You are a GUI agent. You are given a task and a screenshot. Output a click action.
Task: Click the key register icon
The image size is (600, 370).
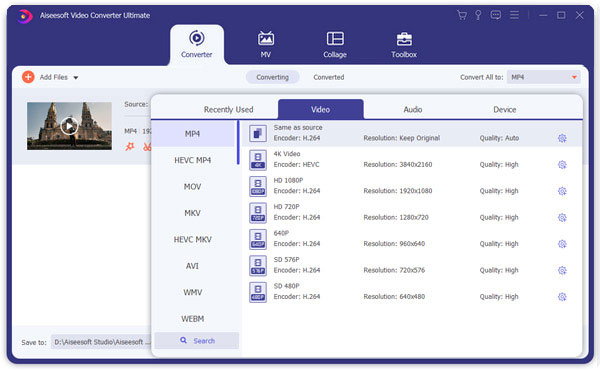tap(478, 15)
